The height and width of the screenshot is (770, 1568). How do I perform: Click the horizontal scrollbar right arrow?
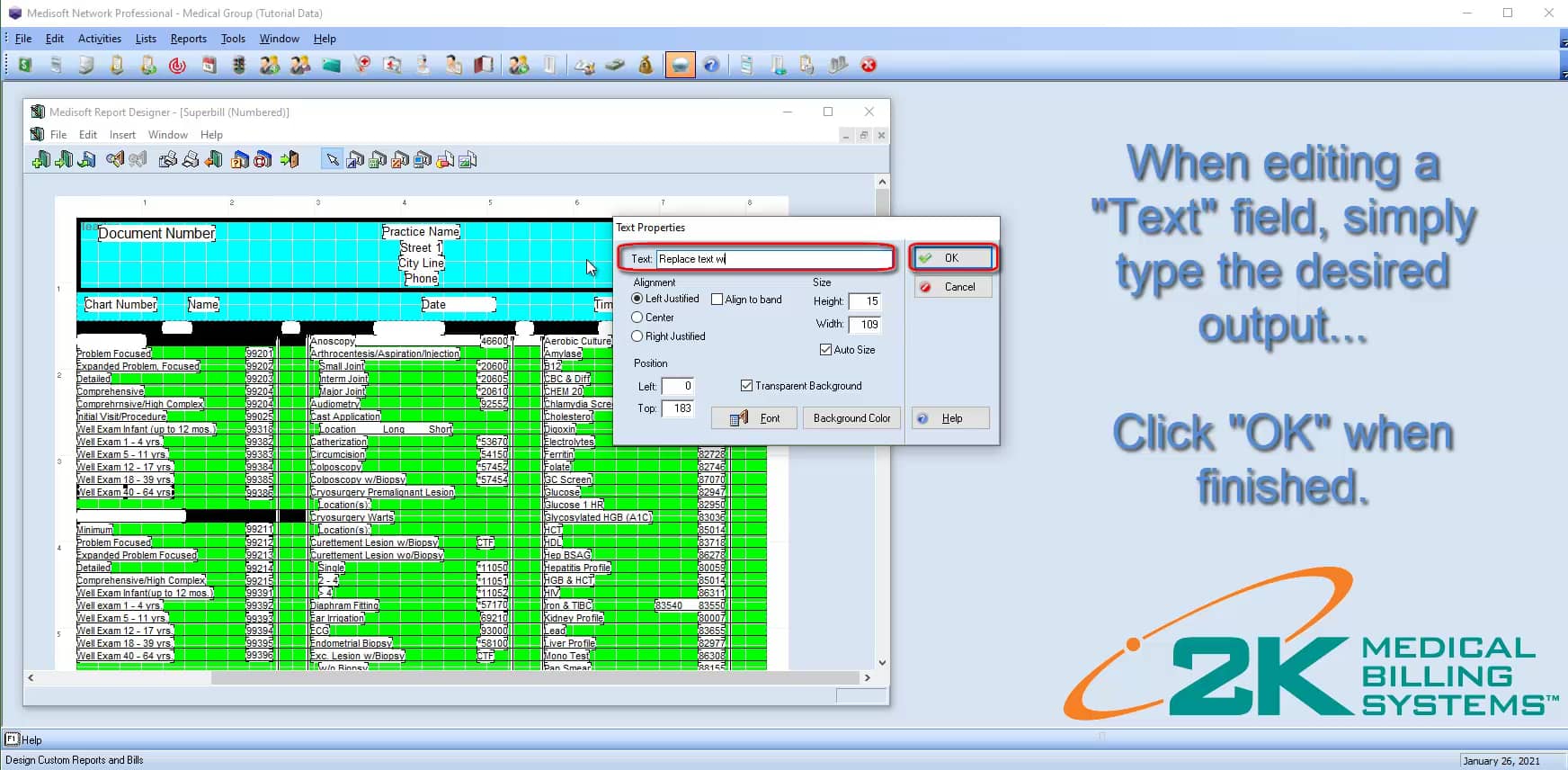coord(868,677)
